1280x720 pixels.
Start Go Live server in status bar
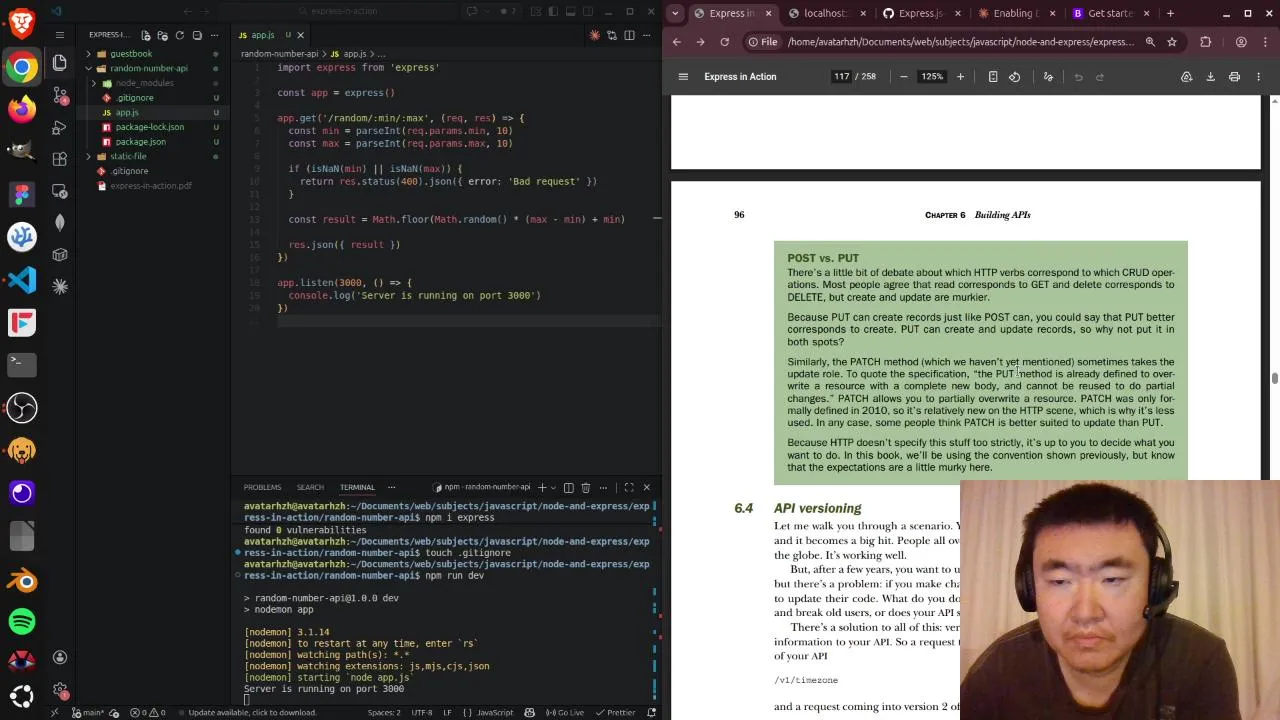(565, 712)
